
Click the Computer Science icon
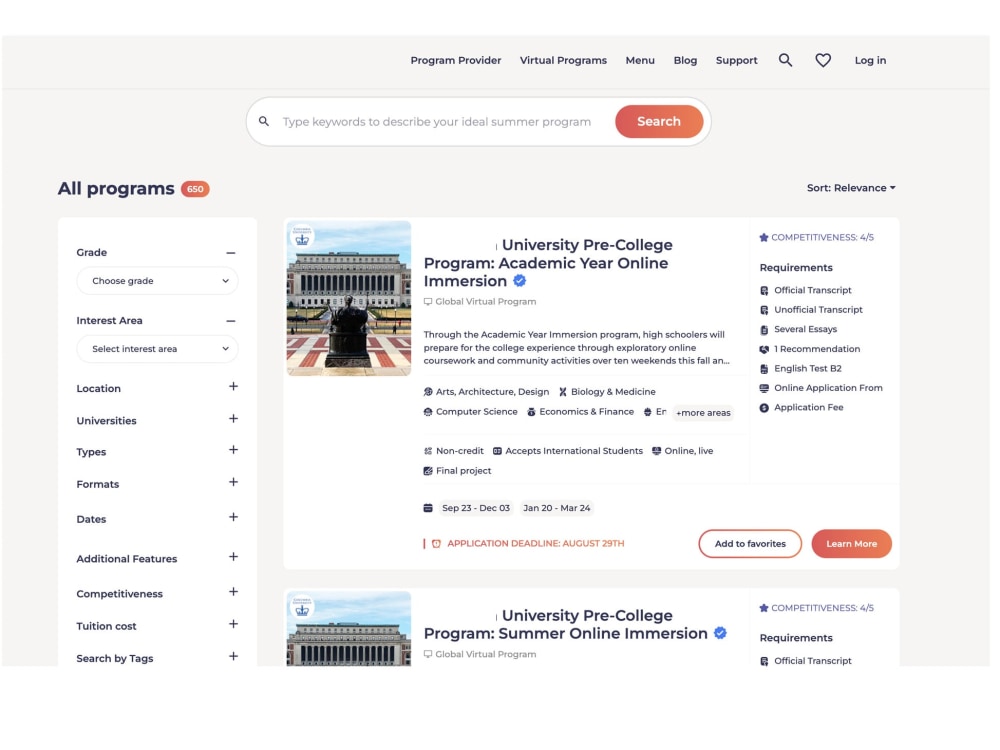(x=428, y=412)
